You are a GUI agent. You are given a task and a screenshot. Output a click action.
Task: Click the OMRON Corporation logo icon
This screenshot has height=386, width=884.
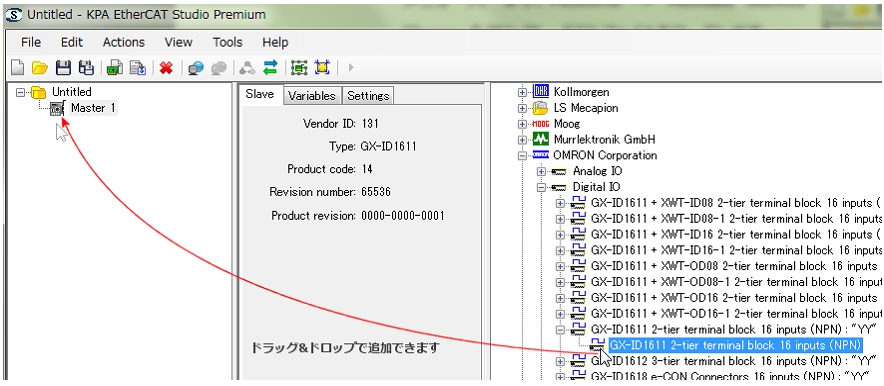tap(540, 155)
